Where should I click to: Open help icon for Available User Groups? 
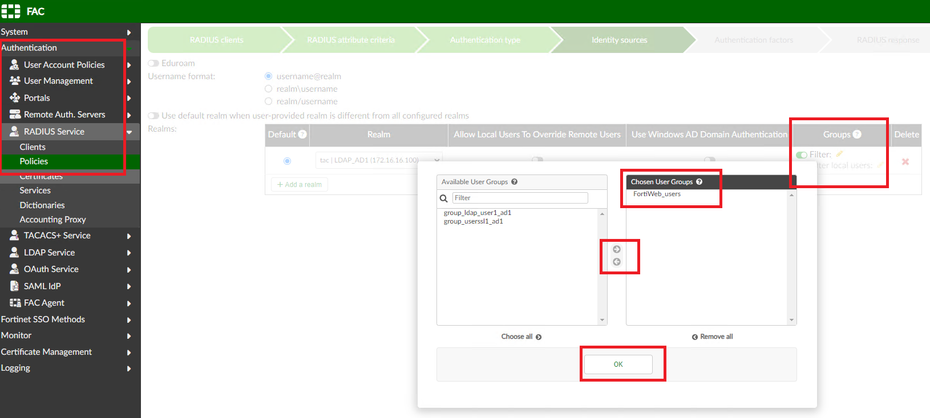514,181
